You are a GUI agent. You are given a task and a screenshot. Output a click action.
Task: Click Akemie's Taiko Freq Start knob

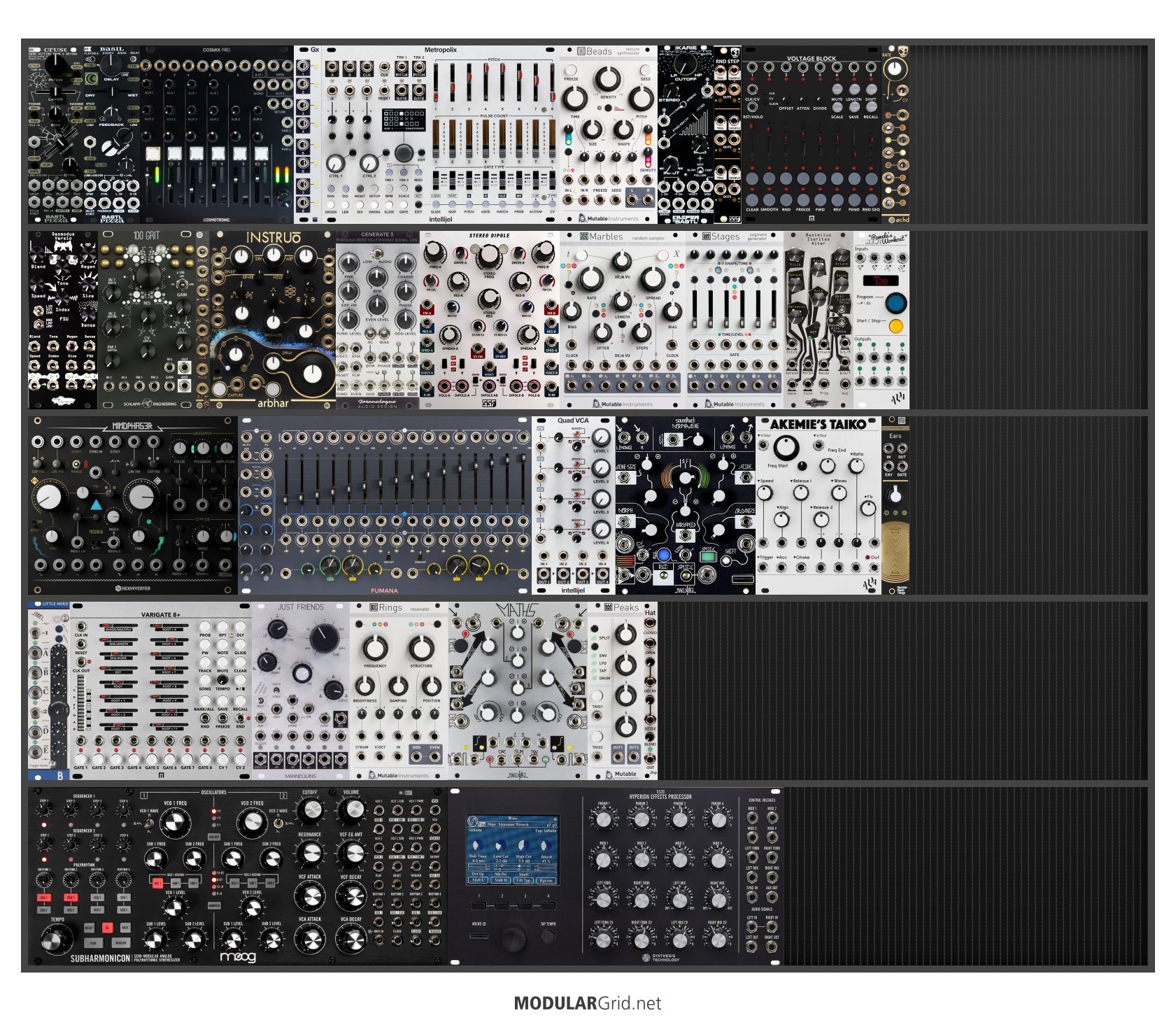pos(786,448)
